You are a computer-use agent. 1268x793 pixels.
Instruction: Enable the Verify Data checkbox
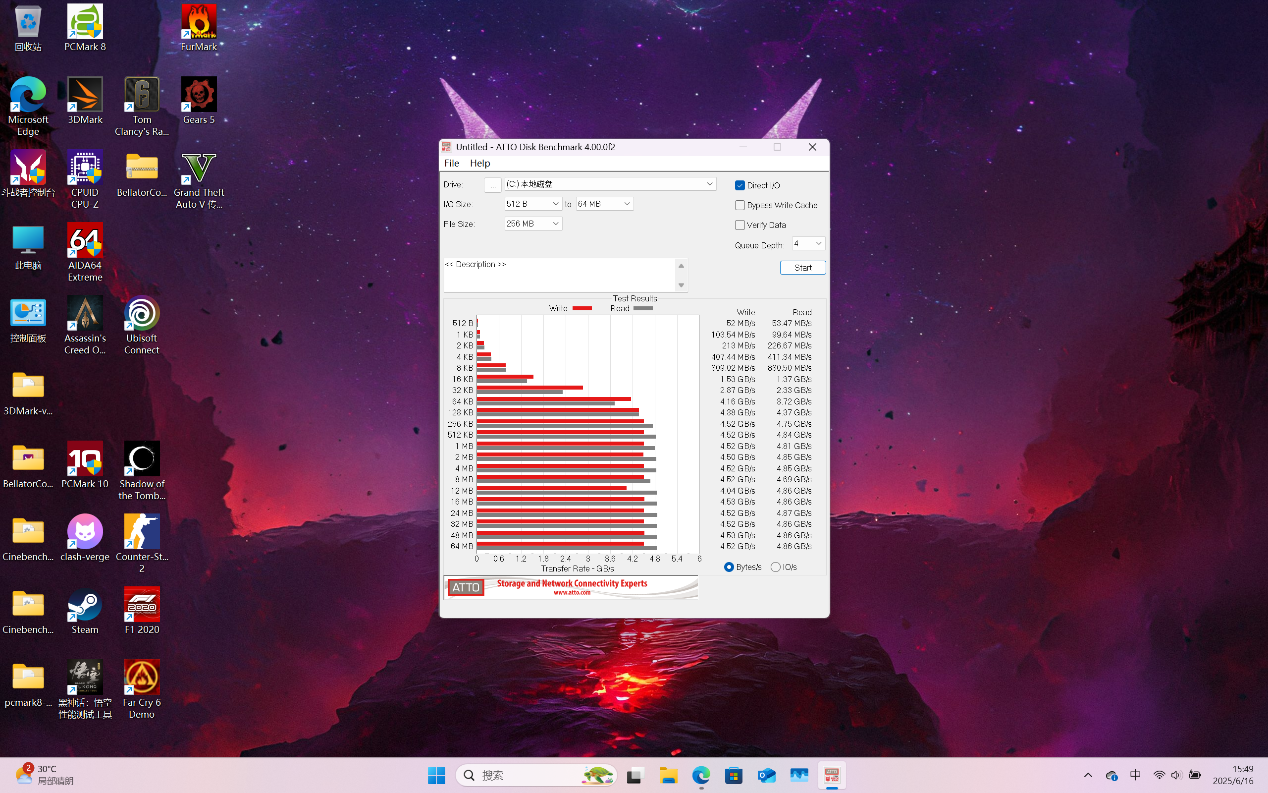coord(740,225)
